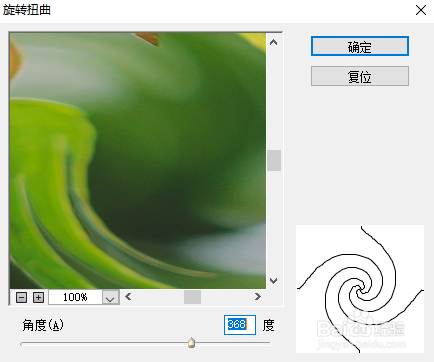The image size is (434, 362).
Task: Zoom in preview with plus icon
Action: coord(39,297)
